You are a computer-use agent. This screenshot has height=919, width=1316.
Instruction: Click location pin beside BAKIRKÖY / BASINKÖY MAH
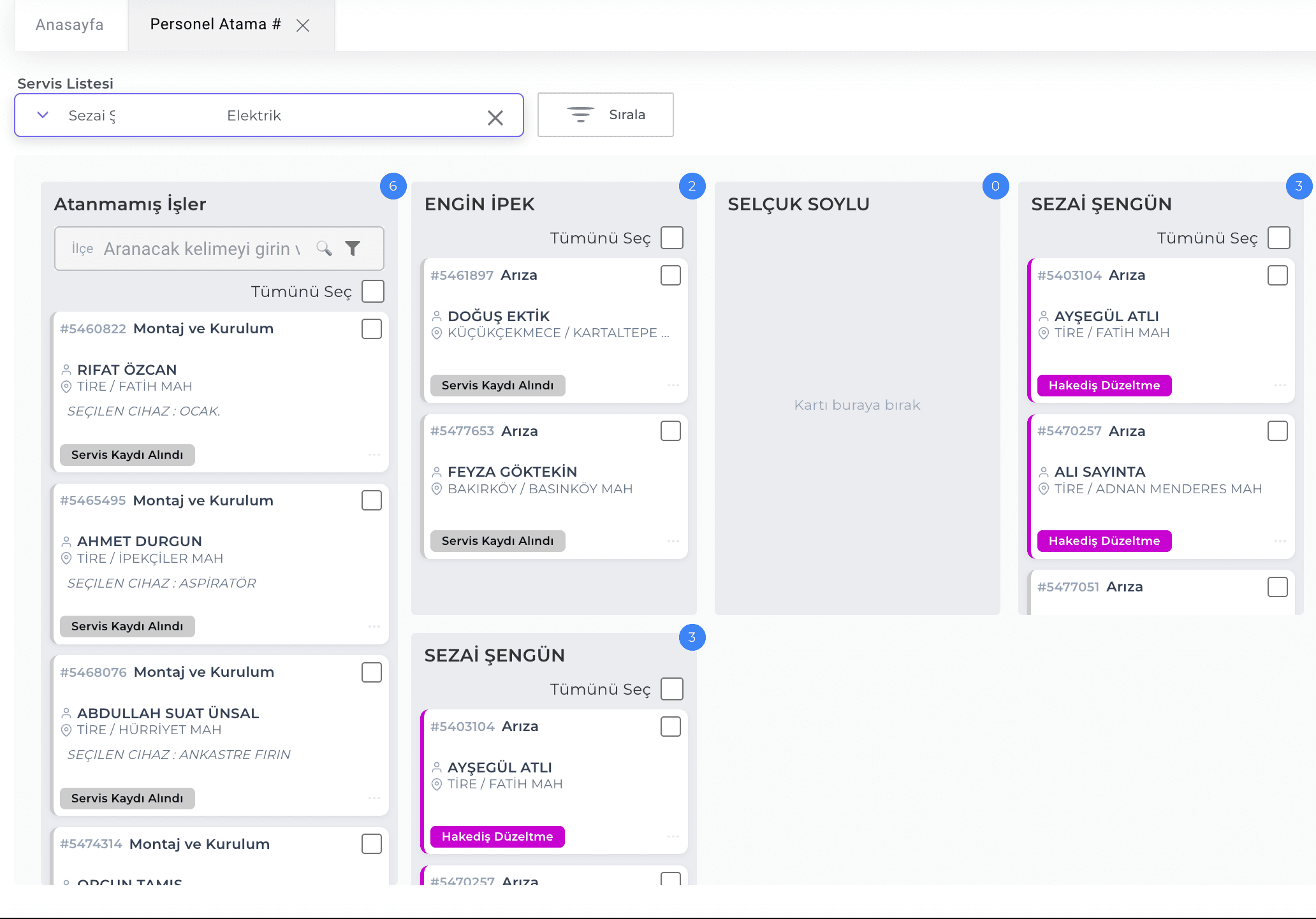(437, 489)
